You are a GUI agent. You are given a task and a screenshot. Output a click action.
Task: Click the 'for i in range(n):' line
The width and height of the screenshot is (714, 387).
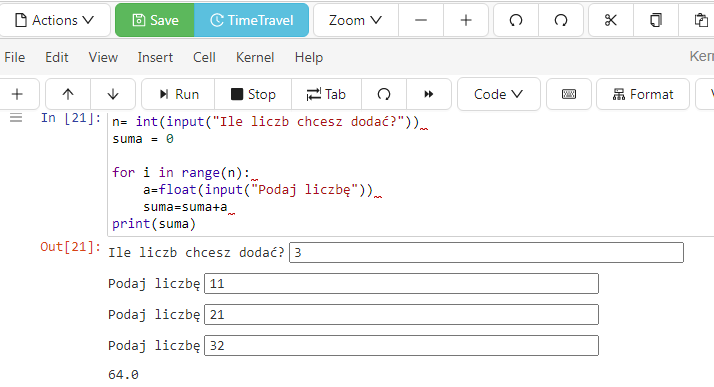(x=181, y=173)
